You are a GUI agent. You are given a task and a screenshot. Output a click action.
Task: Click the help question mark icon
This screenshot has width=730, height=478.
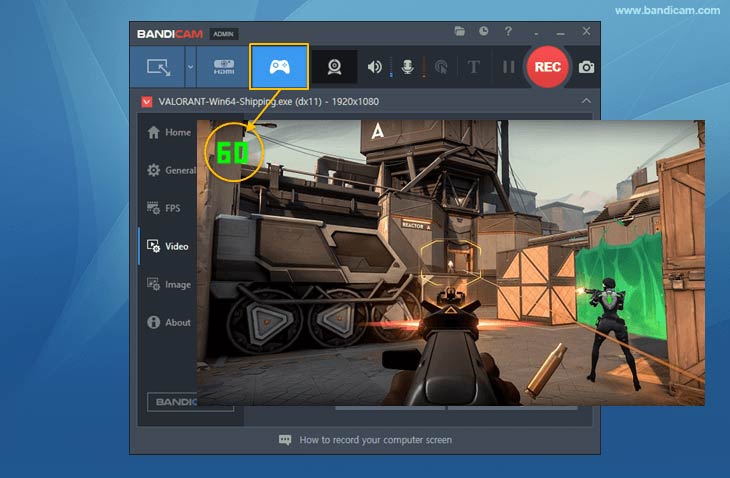click(509, 32)
